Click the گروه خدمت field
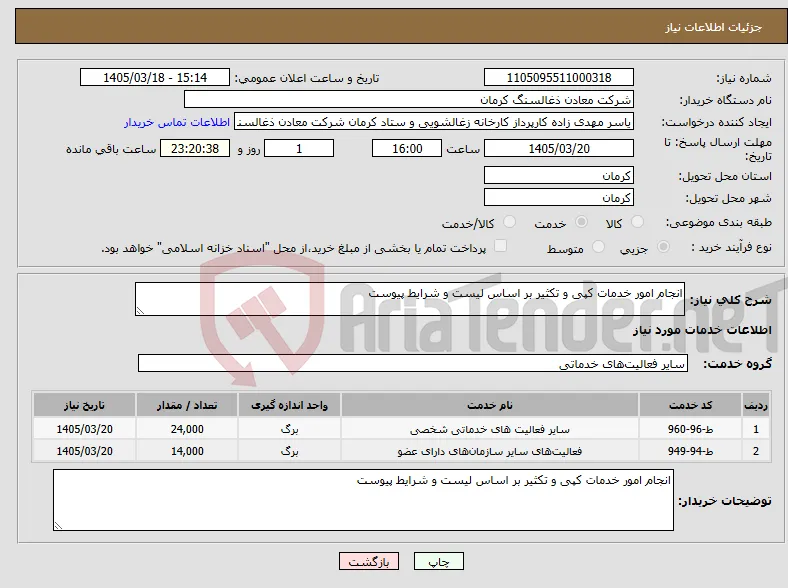The image size is (788, 588). tap(413, 363)
